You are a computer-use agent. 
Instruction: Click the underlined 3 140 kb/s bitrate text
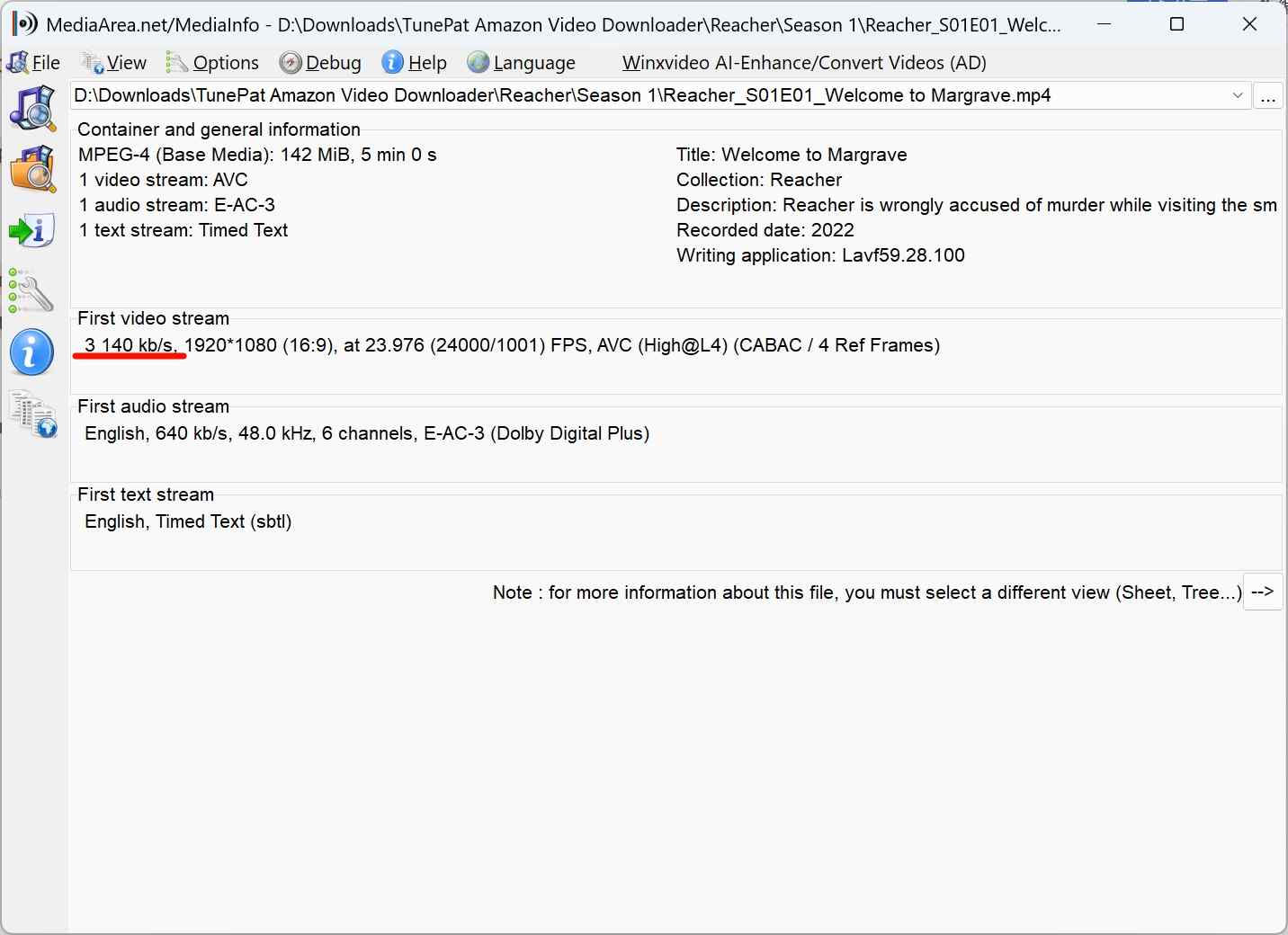pyautogui.click(x=129, y=345)
